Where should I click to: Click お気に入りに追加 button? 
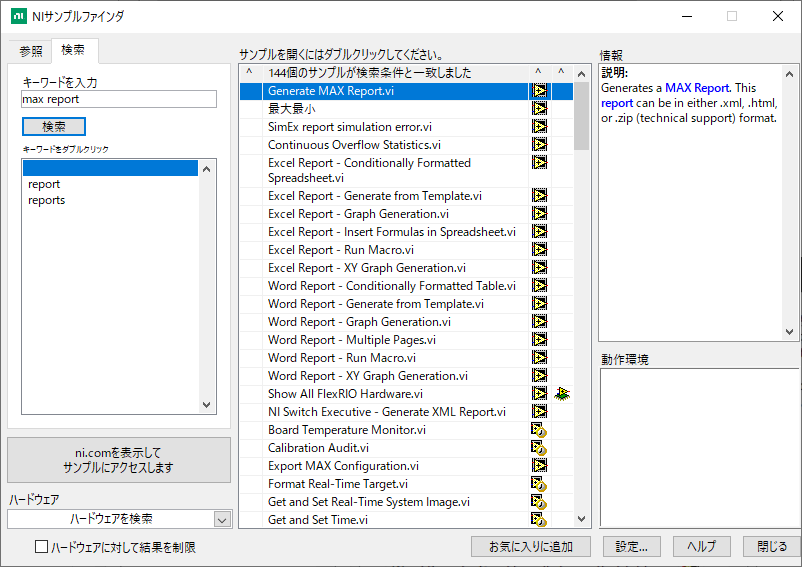pos(531,547)
